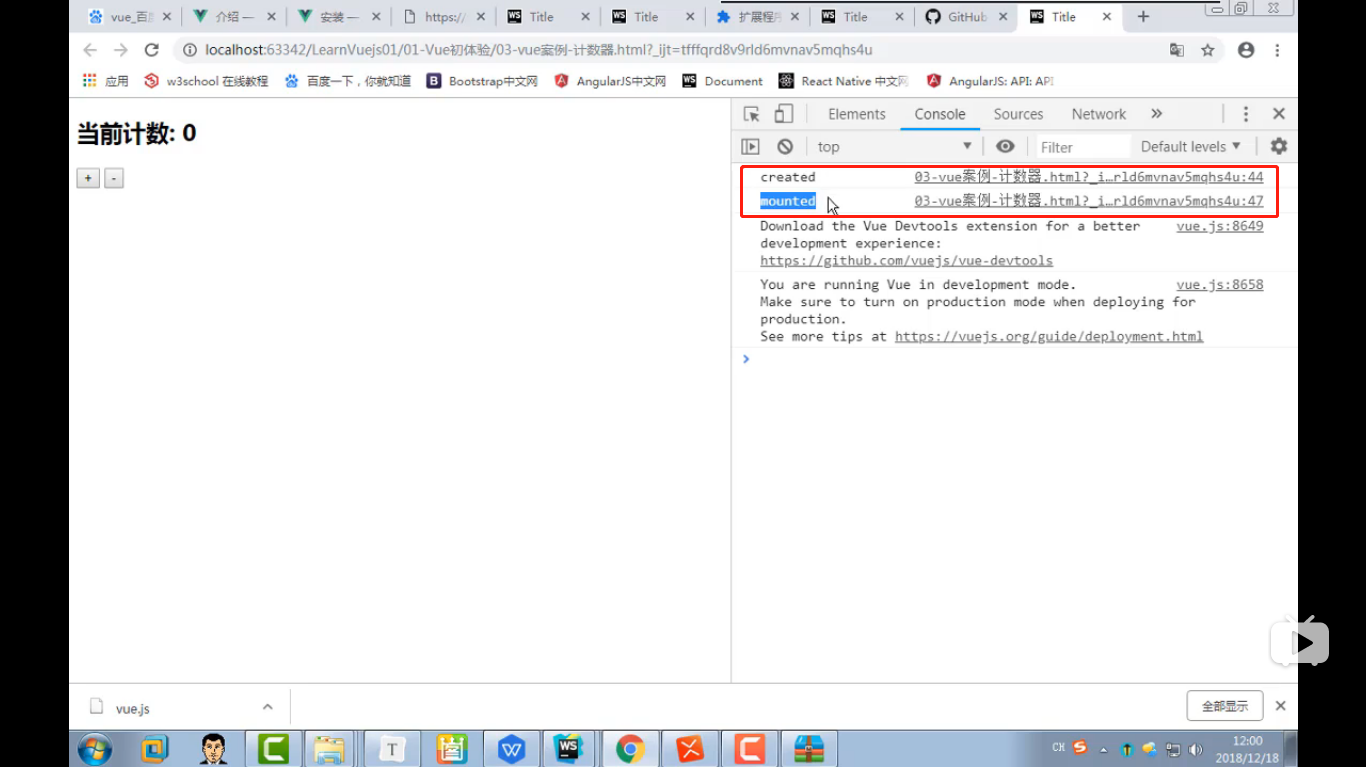Bookmark this page with the star icon
This screenshot has width=1366, height=767.
(1207, 50)
